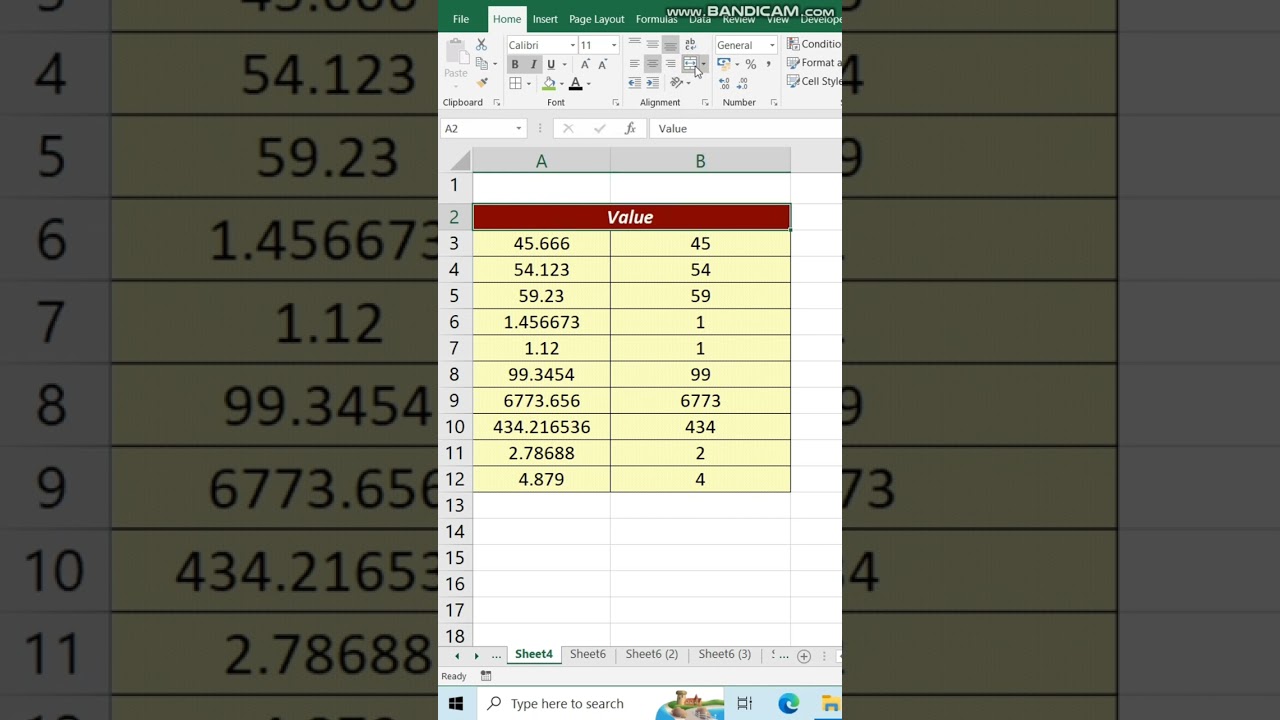Apply the Font Color A icon

pos(575,83)
